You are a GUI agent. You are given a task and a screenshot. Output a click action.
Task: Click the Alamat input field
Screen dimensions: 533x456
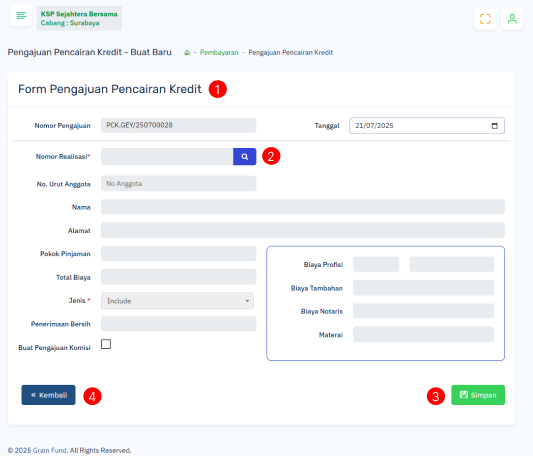tap(303, 230)
